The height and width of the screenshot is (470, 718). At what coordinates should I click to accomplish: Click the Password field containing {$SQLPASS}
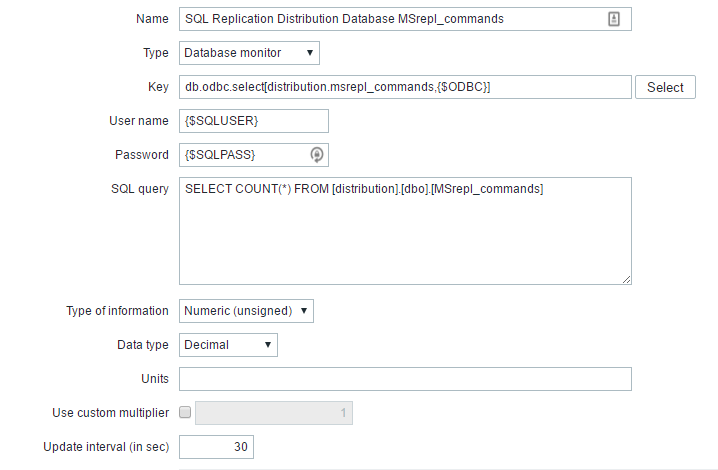[243, 155]
